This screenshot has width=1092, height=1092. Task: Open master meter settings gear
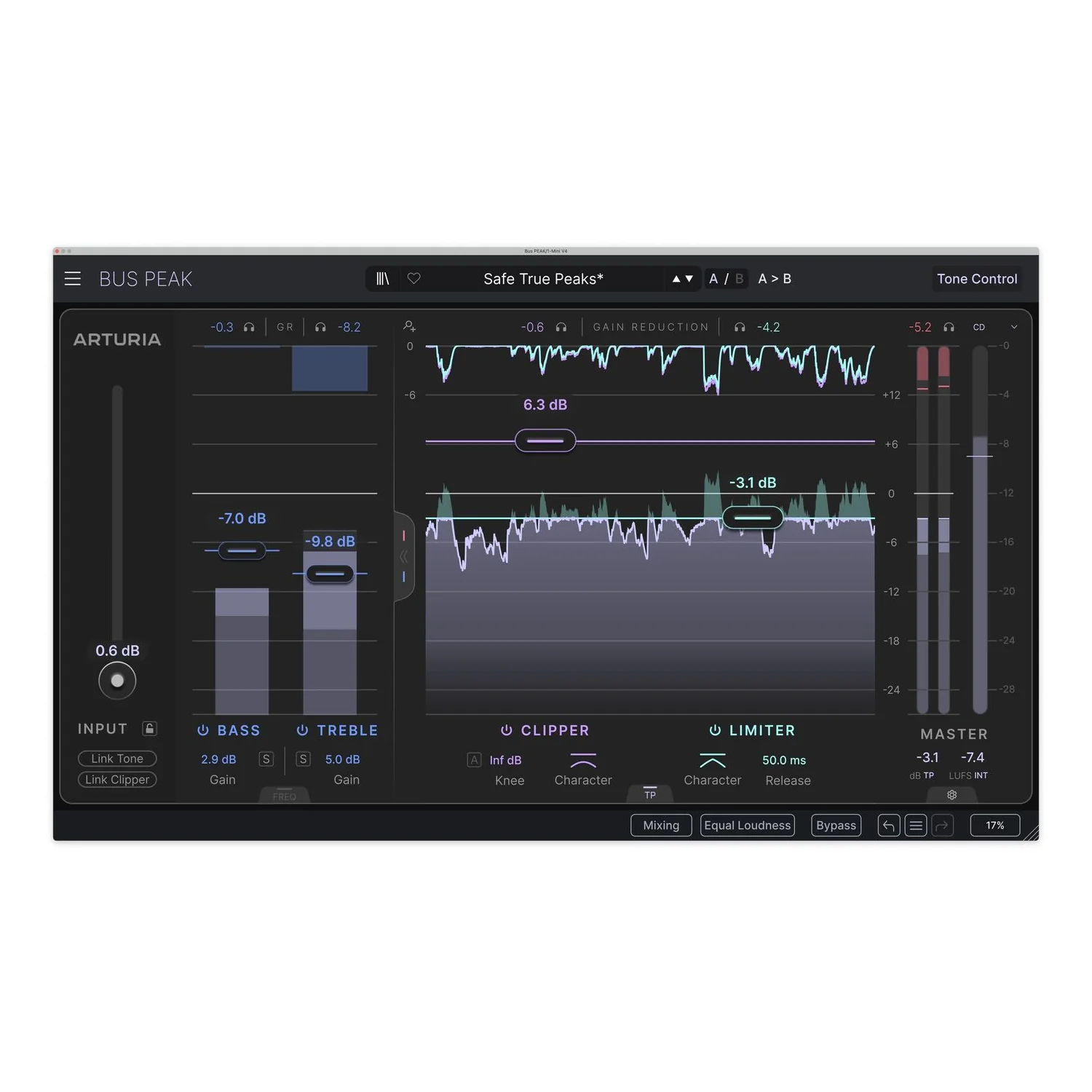point(951,794)
